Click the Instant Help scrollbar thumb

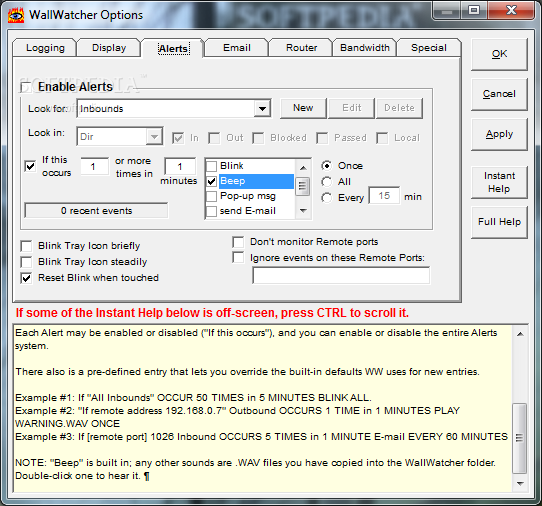pyautogui.click(x=520, y=438)
